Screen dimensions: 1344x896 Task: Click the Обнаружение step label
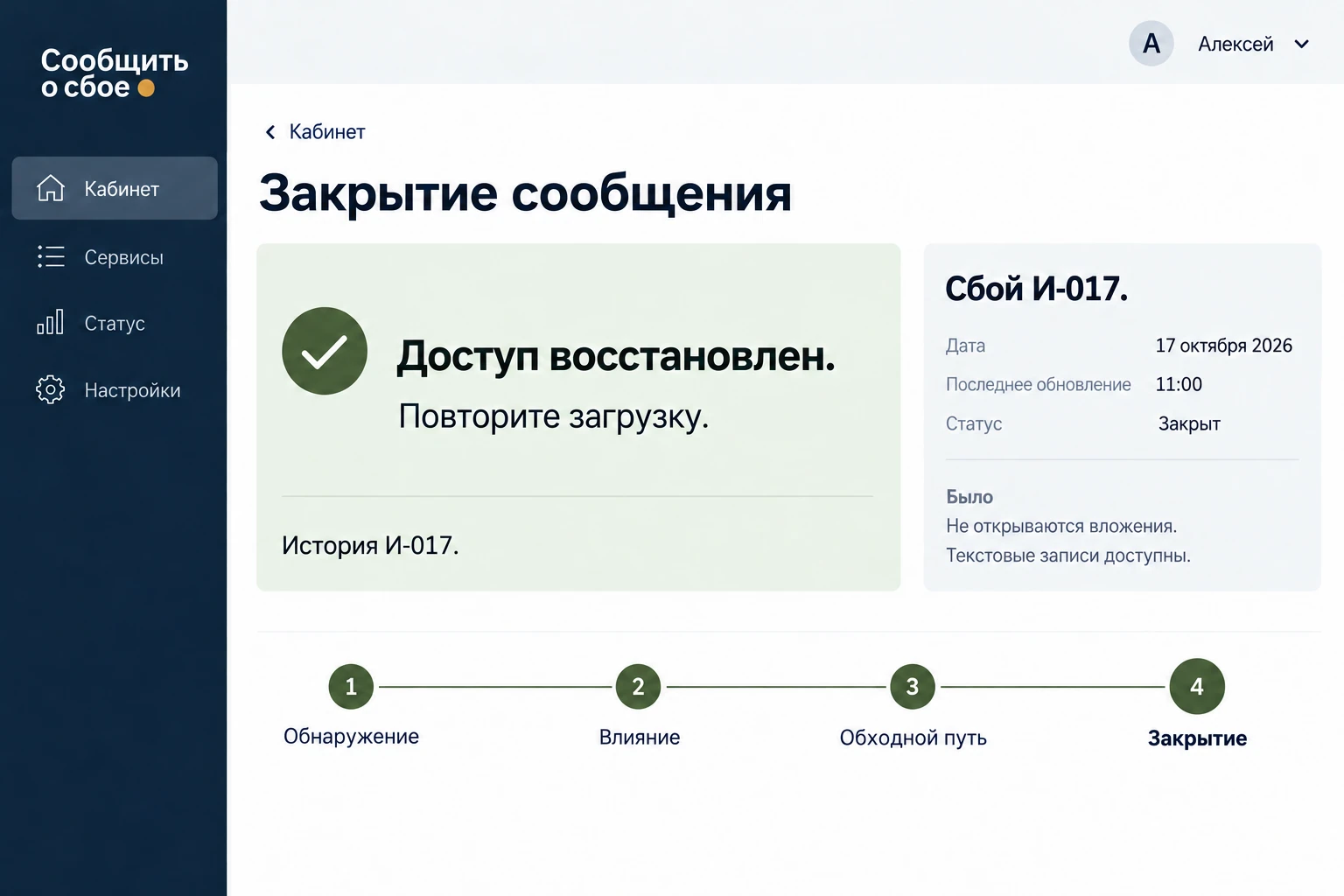[351, 737]
